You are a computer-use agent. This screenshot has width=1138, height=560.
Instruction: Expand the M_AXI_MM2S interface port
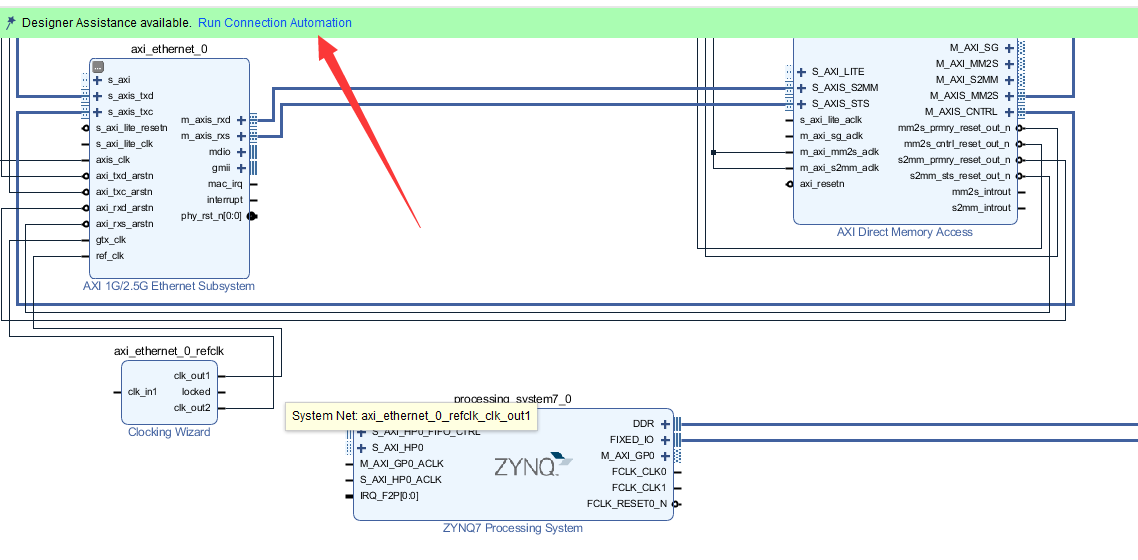coord(1009,64)
